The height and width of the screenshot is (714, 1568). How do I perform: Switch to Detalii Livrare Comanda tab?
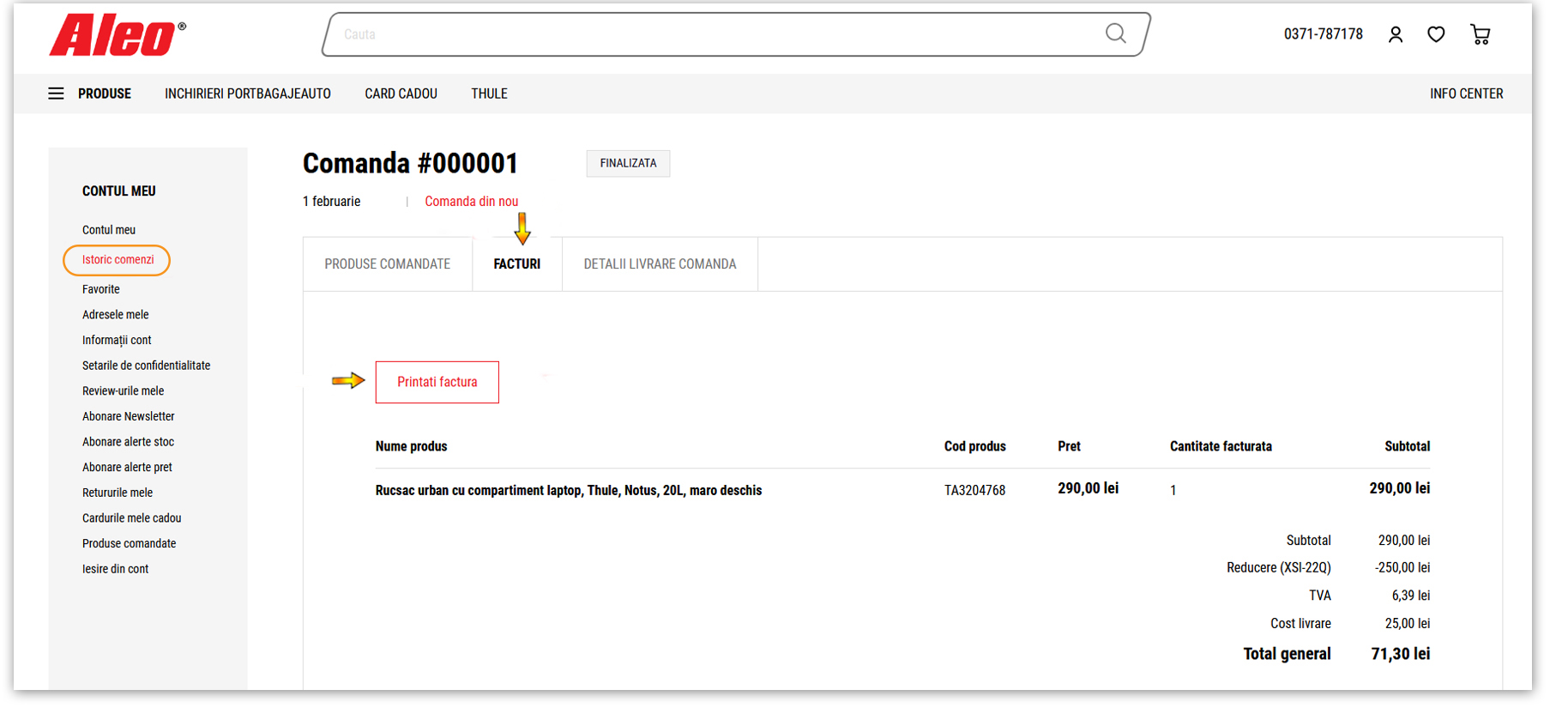click(x=660, y=264)
